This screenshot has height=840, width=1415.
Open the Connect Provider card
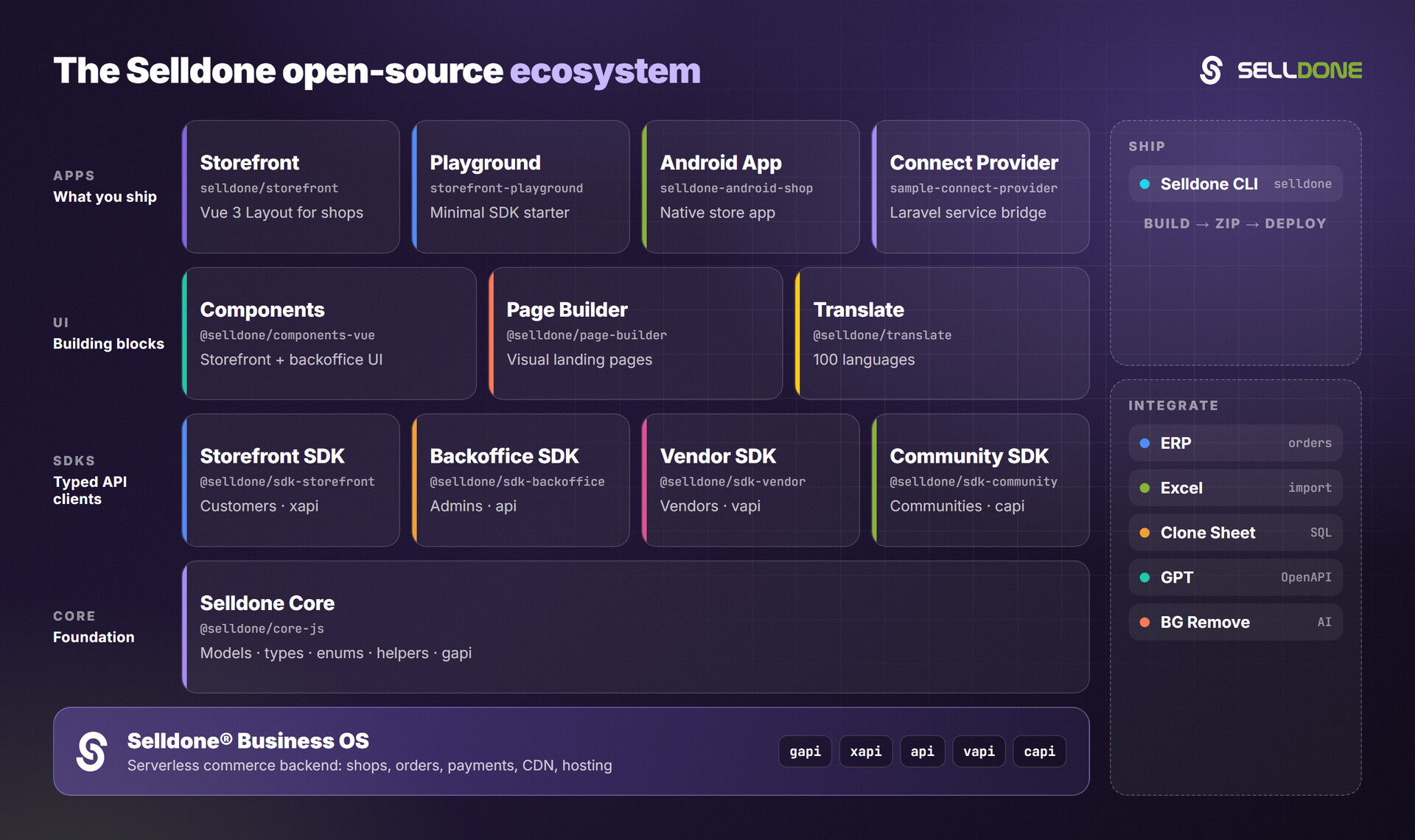point(981,187)
